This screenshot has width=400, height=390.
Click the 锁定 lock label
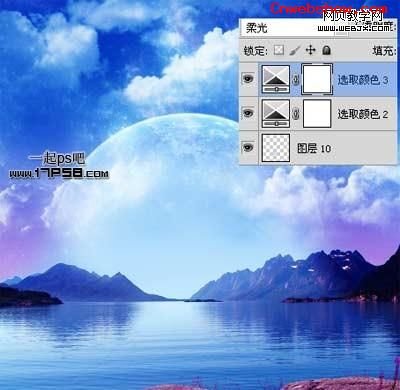pyautogui.click(x=256, y=51)
